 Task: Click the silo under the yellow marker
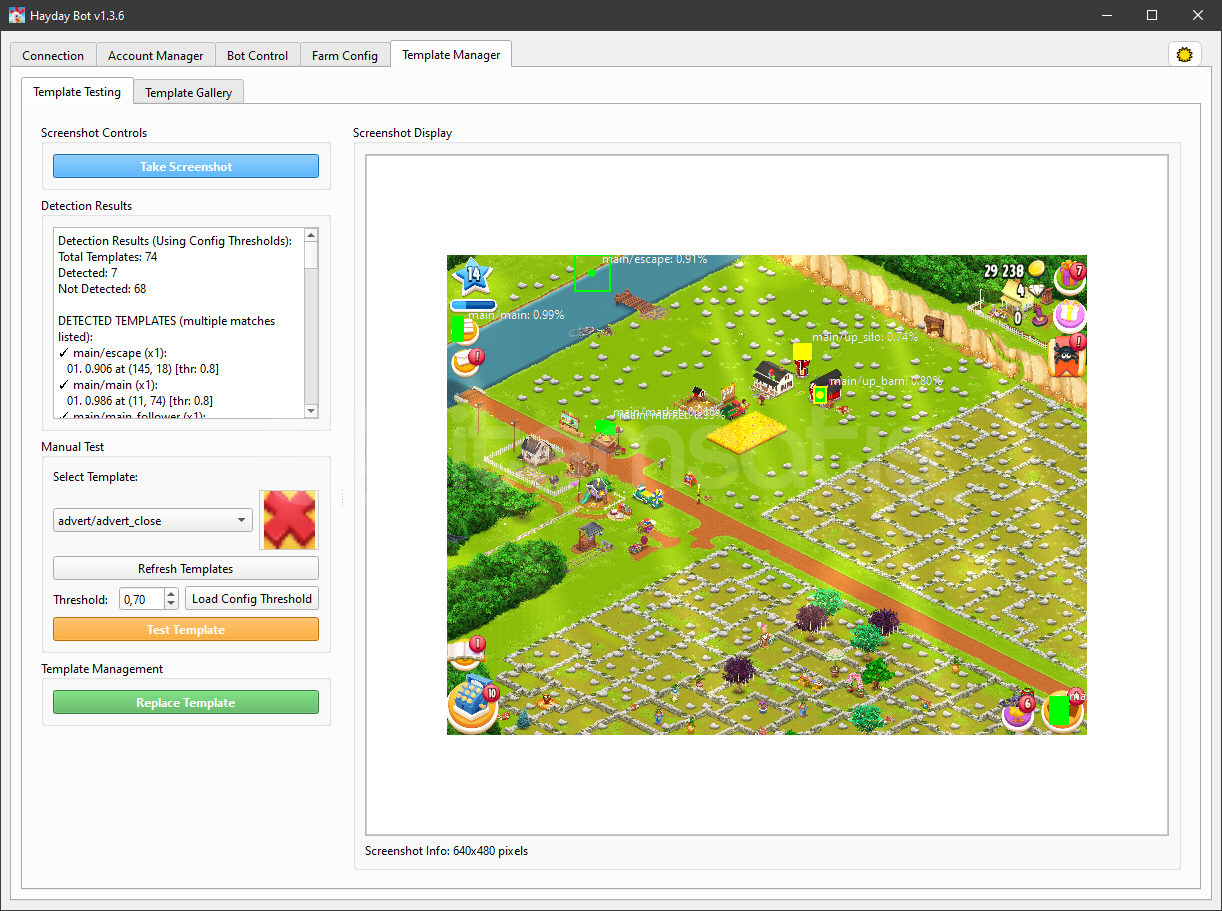[x=801, y=366]
